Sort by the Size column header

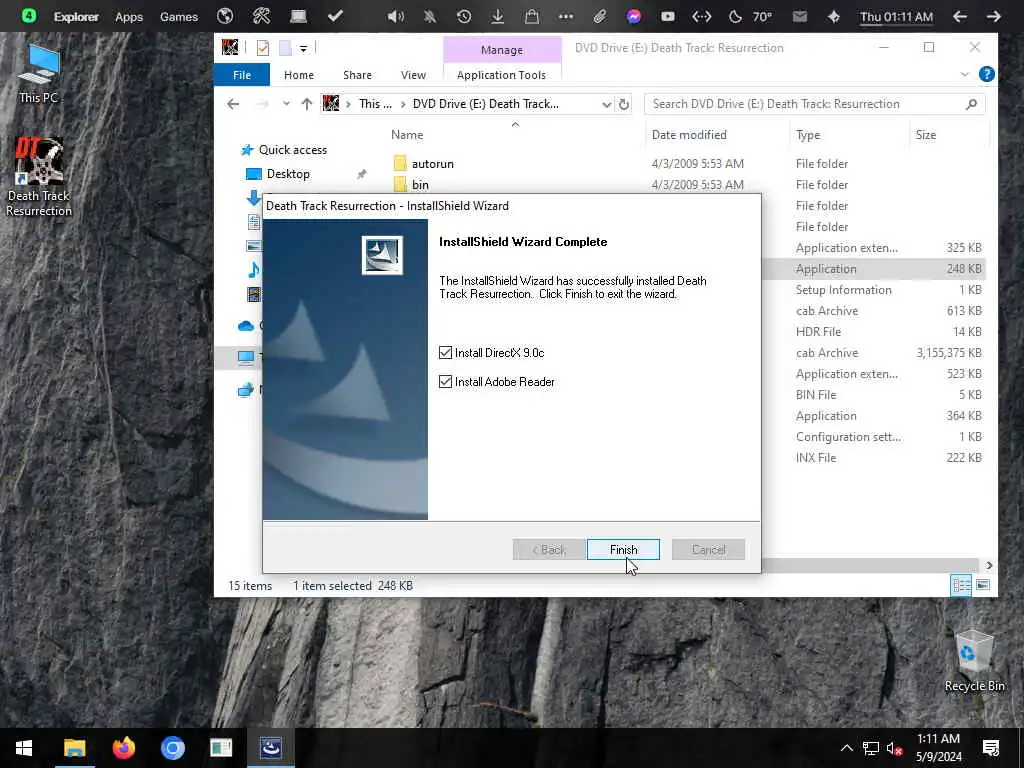[925, 135]
